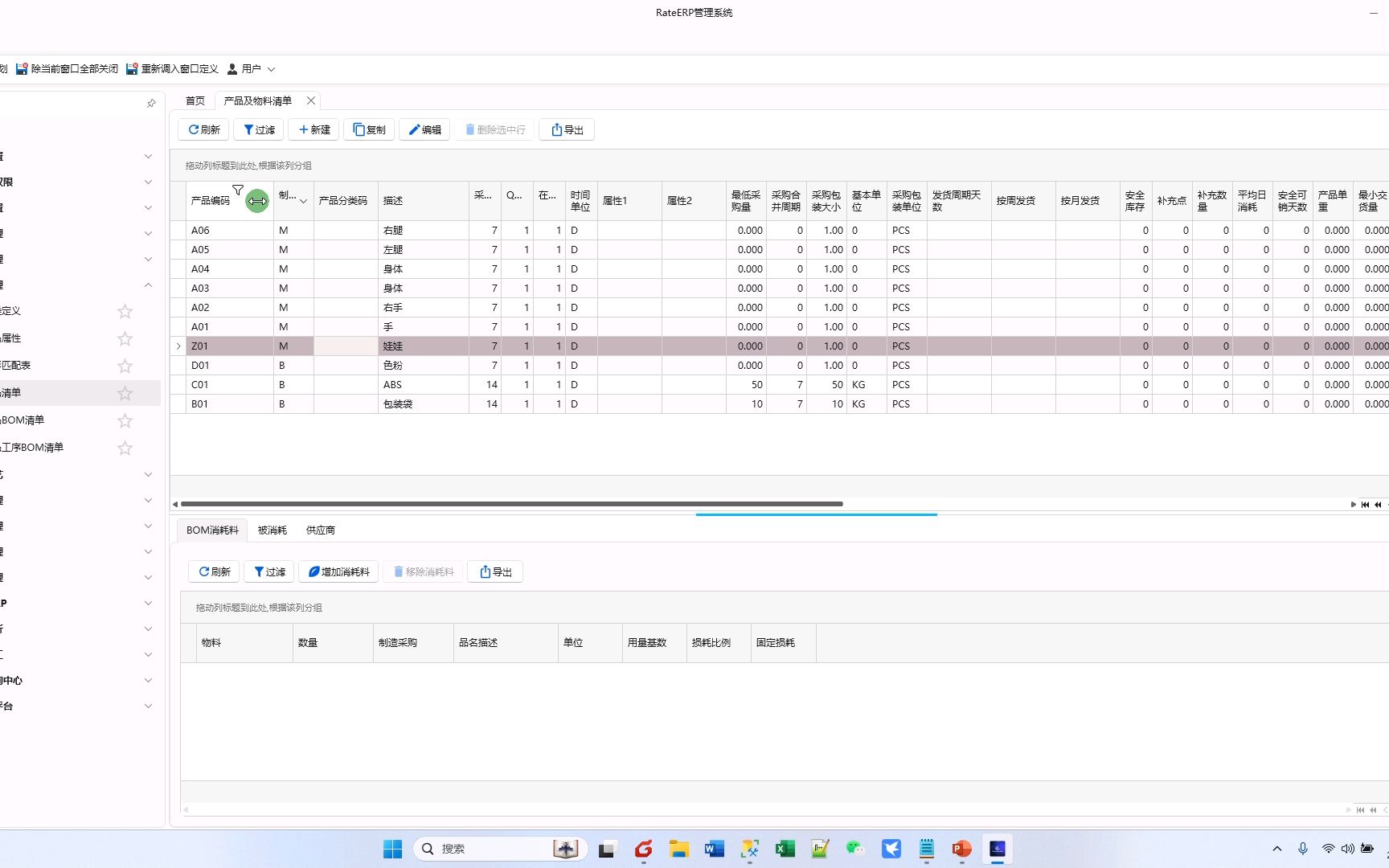
Task: Click the filter funnel on 产品编码 column
Action: 238,190
